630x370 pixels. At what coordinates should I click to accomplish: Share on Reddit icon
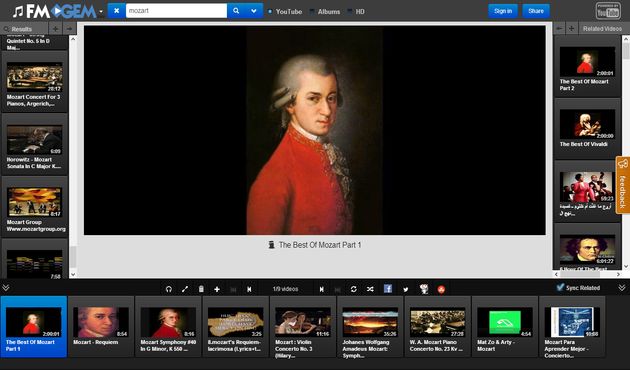click(423, 289)
